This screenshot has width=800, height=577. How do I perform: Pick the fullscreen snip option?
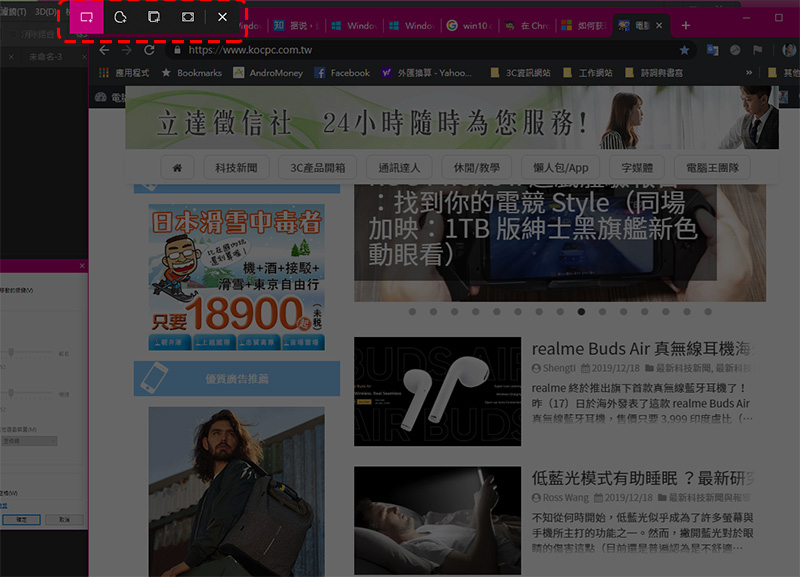187,17
